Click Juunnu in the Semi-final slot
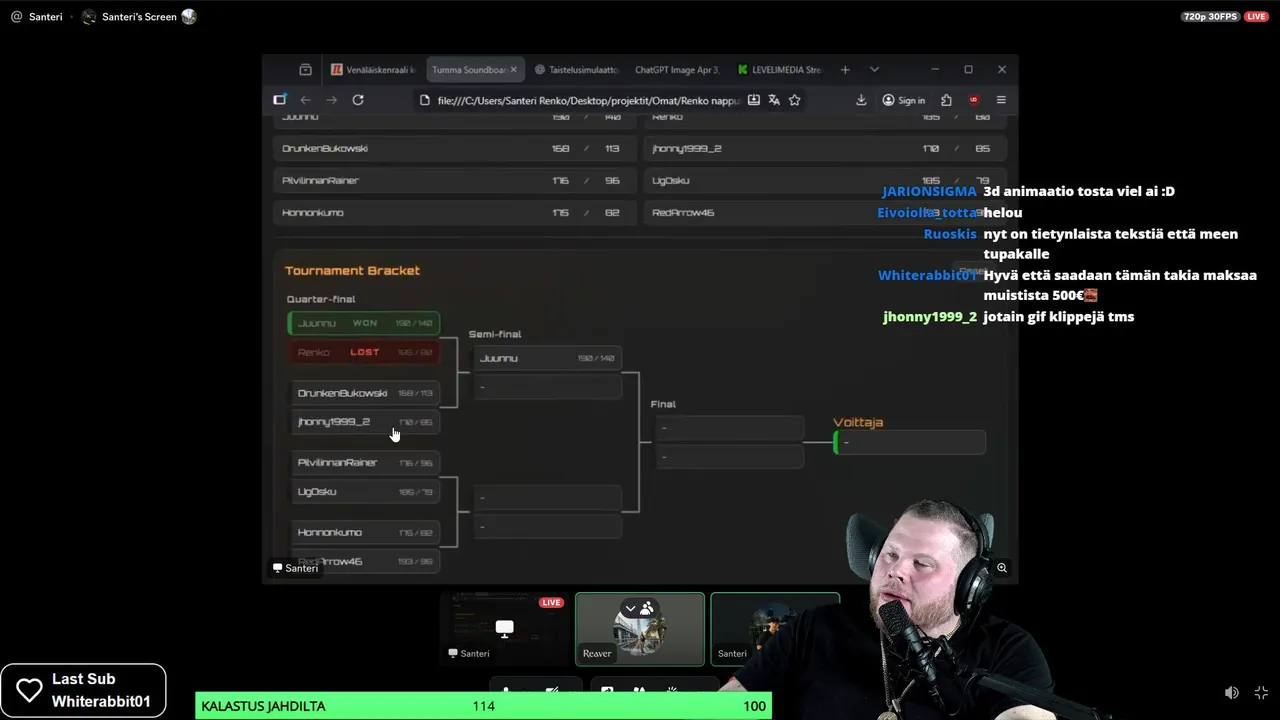This screenshot has height=720, width=1280. pos(547,358)
